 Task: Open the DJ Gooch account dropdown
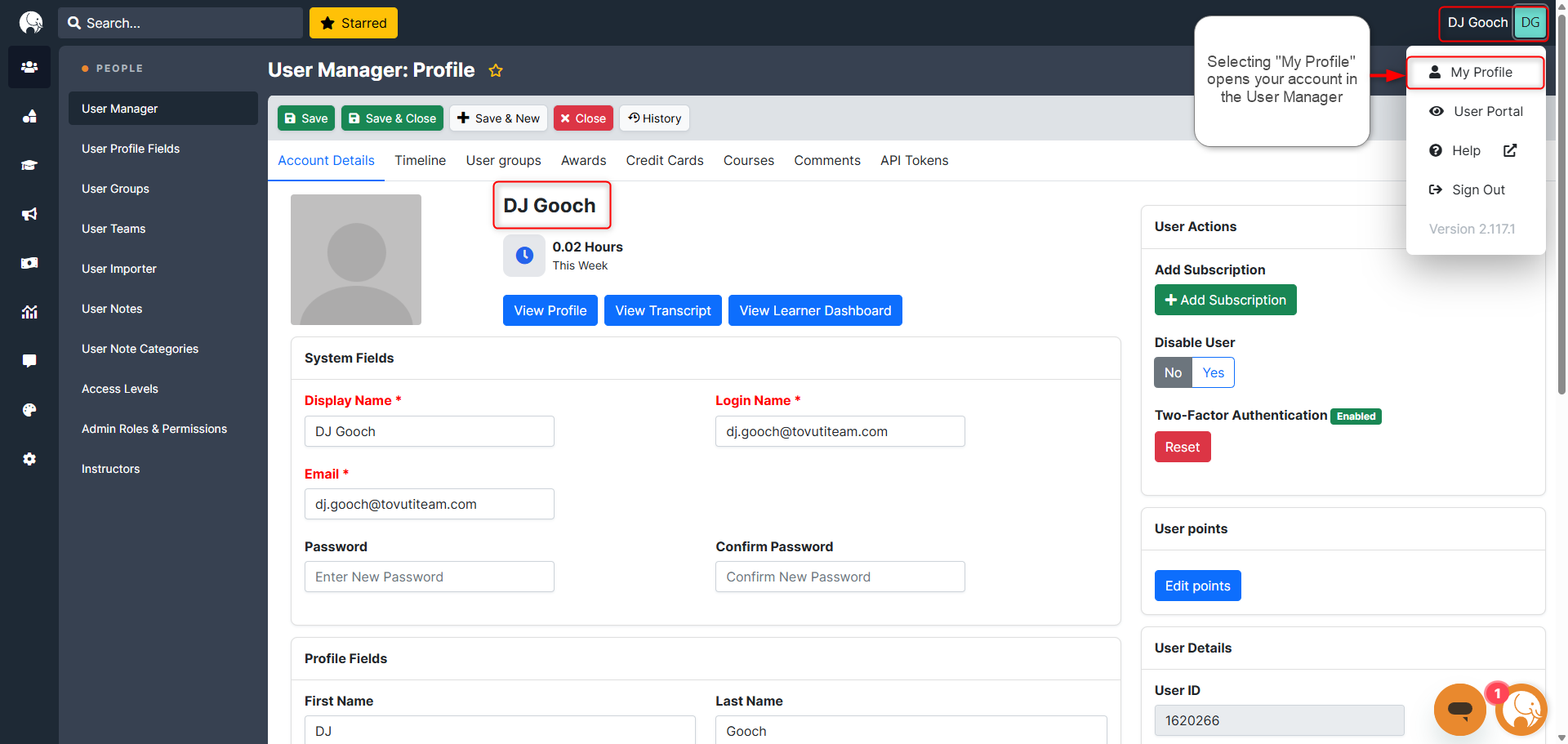pyautogui.click(x=1492, y=23)
